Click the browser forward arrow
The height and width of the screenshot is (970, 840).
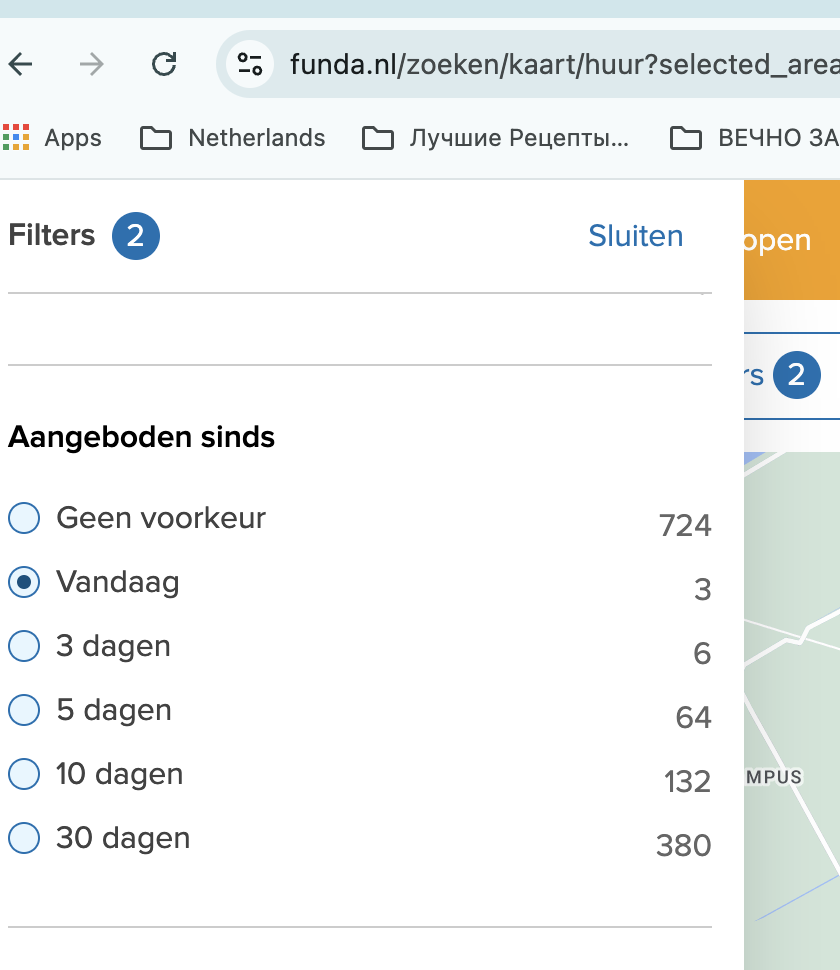pos(92,65)
